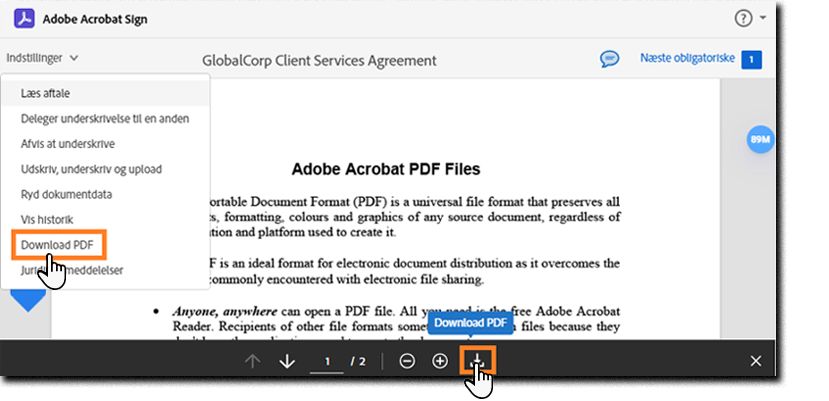Click the GlobalCorp Client Services Agreement title

coord(319,60)
